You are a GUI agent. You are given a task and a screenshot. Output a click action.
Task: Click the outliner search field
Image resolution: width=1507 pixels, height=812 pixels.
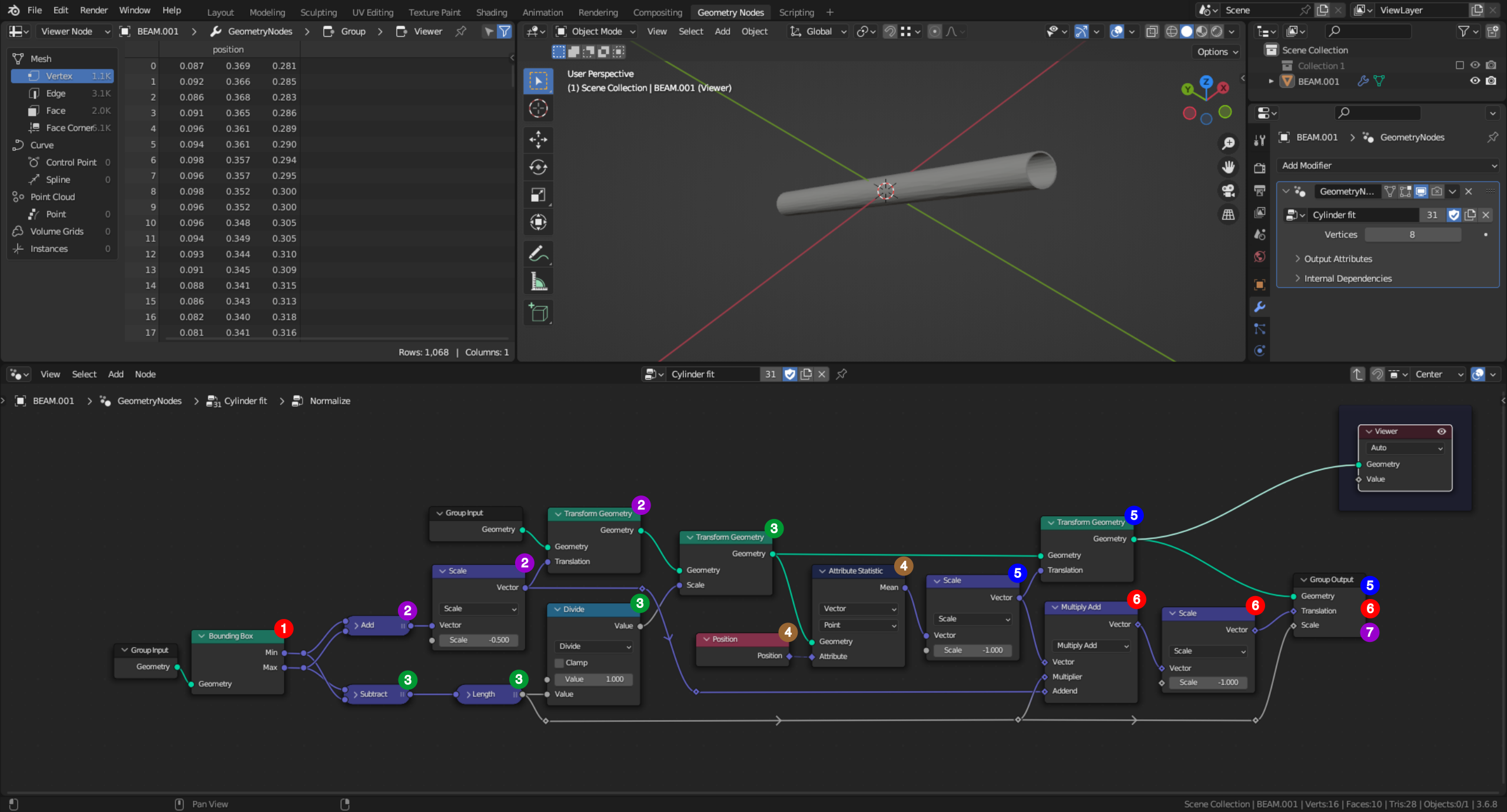pyautogui.click(x=1368, y=31)
